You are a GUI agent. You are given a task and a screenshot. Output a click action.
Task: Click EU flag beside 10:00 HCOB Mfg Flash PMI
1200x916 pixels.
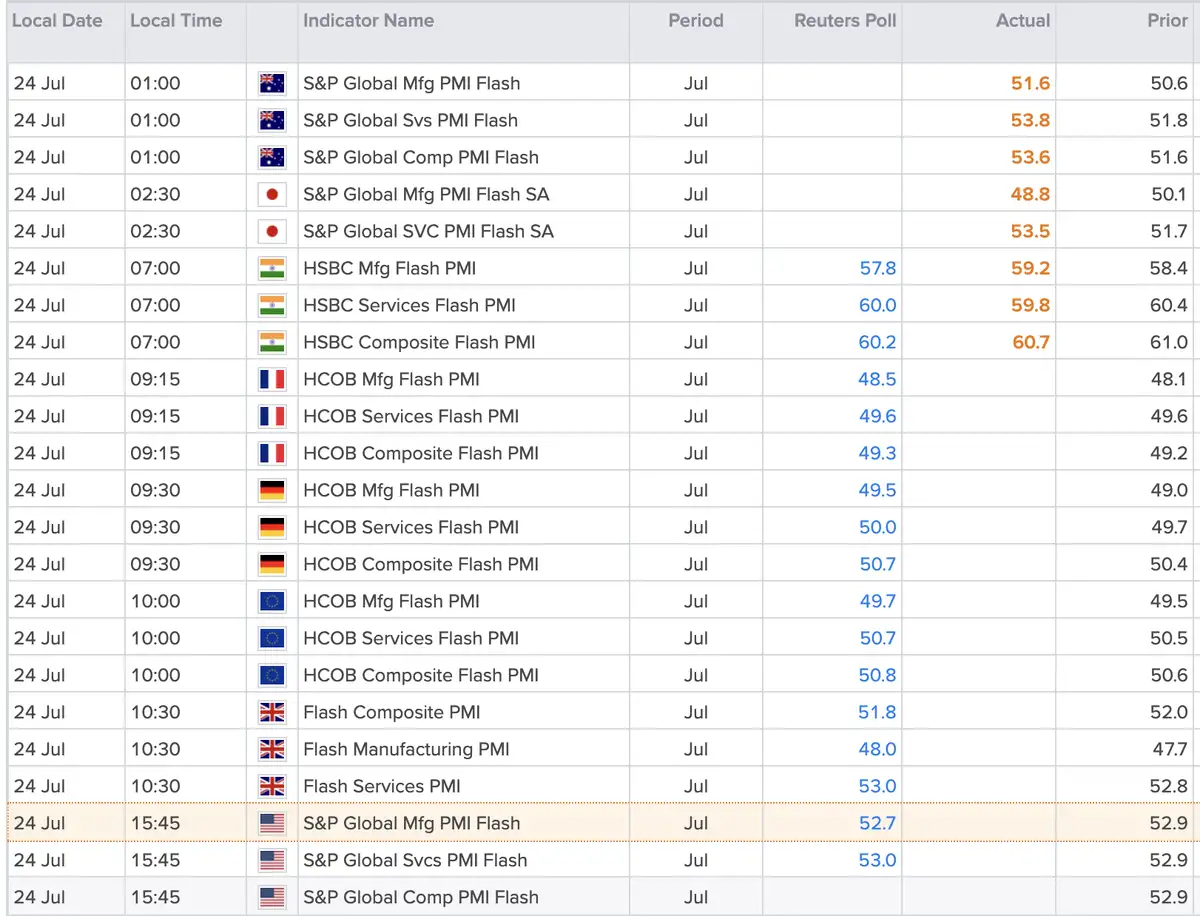[271, 602]
